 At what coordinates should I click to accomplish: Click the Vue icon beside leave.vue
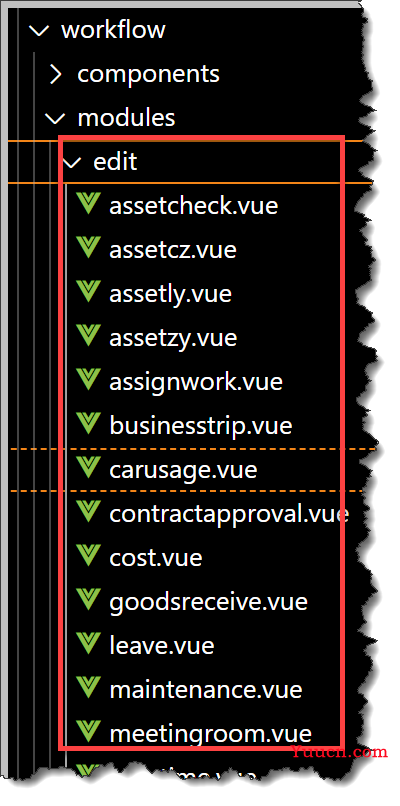[87, 645]
